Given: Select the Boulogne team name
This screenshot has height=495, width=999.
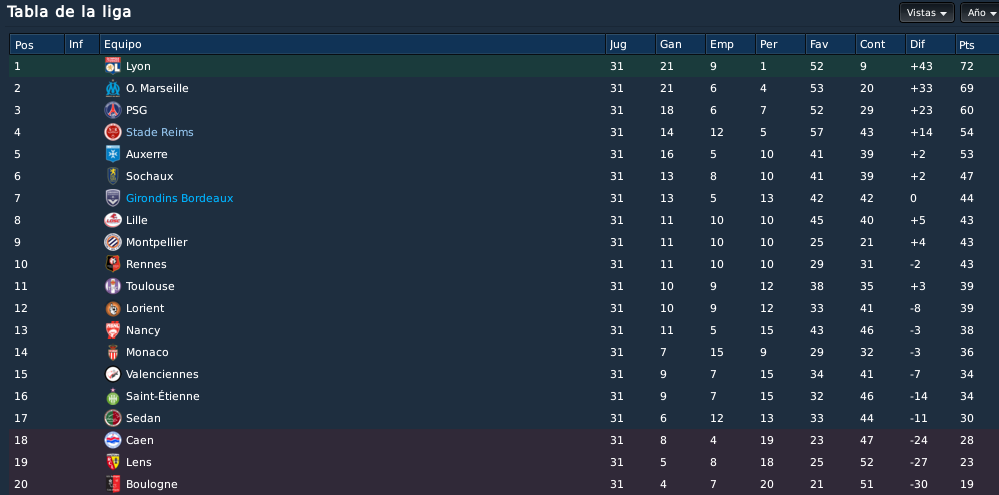Looking at the screenshot, I should (152, 484).
